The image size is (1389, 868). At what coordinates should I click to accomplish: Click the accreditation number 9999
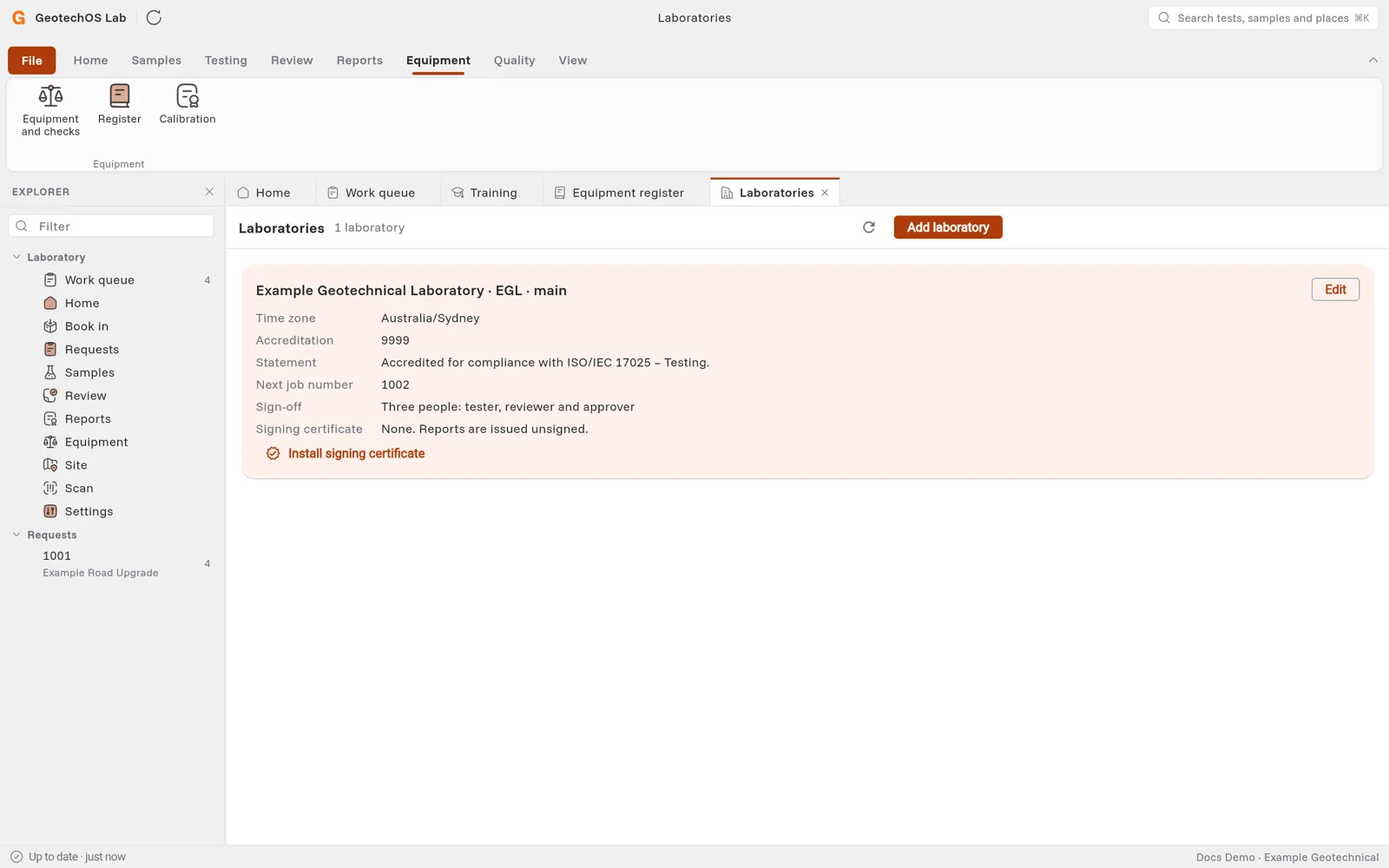395,340
